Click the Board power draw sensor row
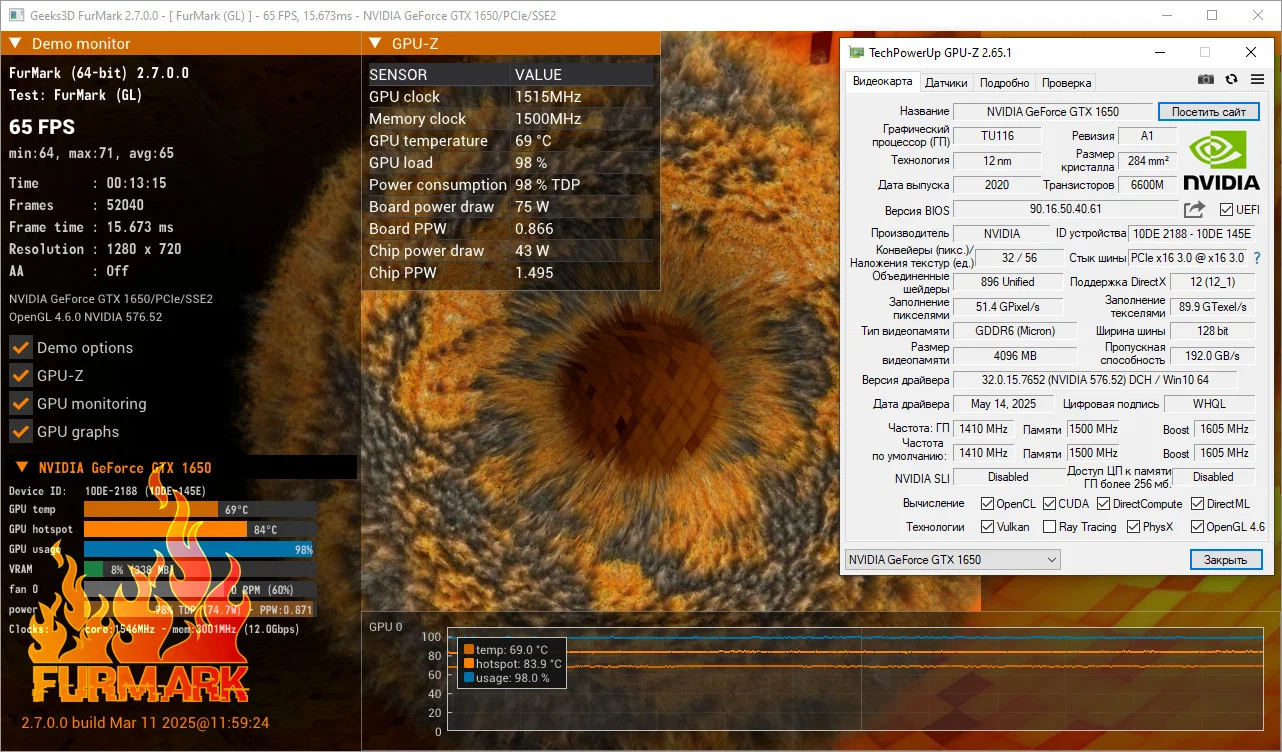1282x752 pixels. click(510, 207)
